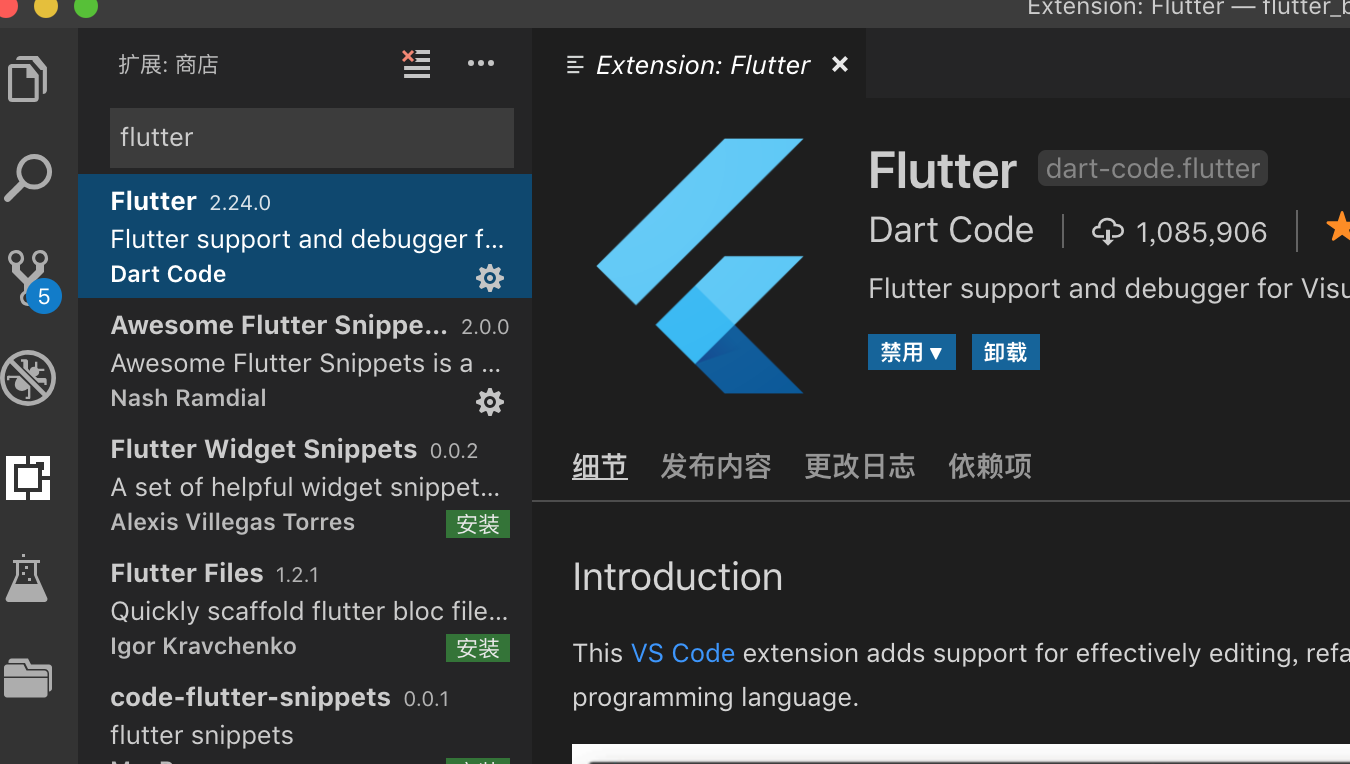Select the Extension: Flutter editor tab

click(x=698, y=64)
